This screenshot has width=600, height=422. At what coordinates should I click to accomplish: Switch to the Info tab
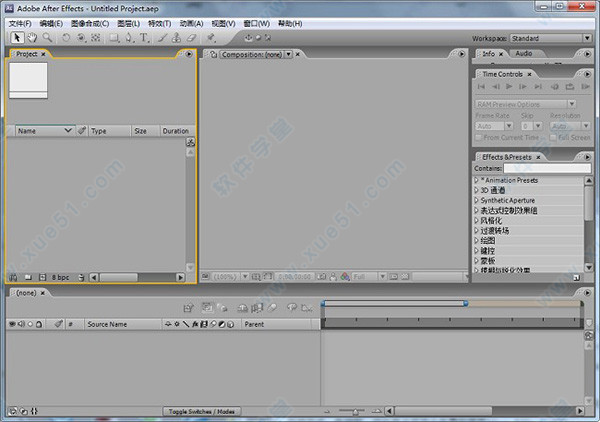488,54
